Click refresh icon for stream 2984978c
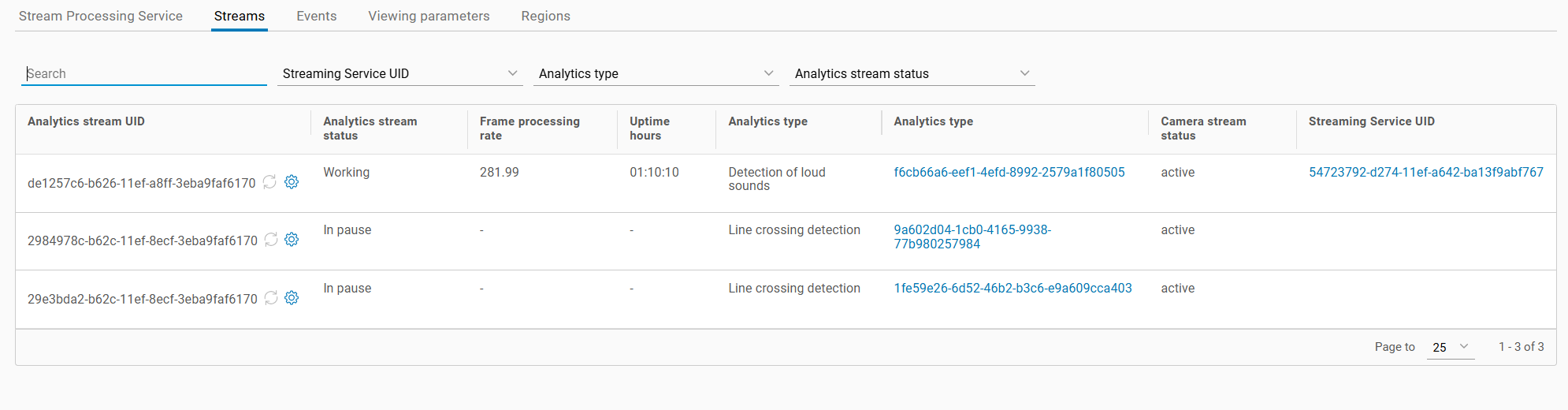1568x410 pixels. (271, 240)
